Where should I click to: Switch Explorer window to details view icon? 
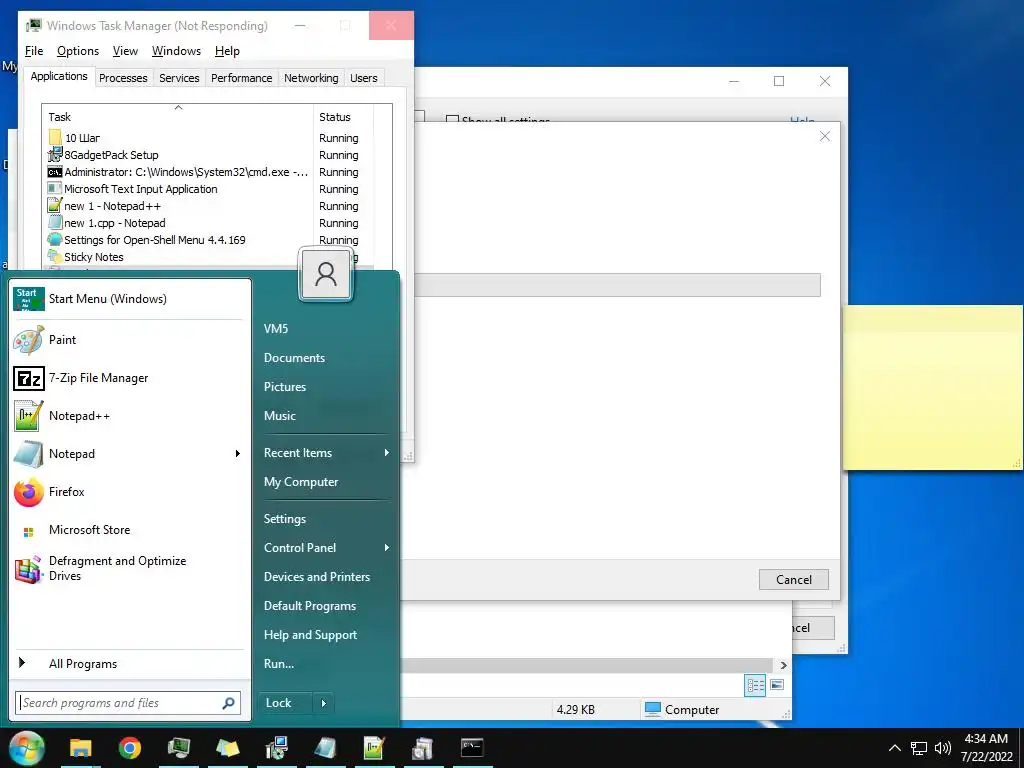tap(755, 685)
